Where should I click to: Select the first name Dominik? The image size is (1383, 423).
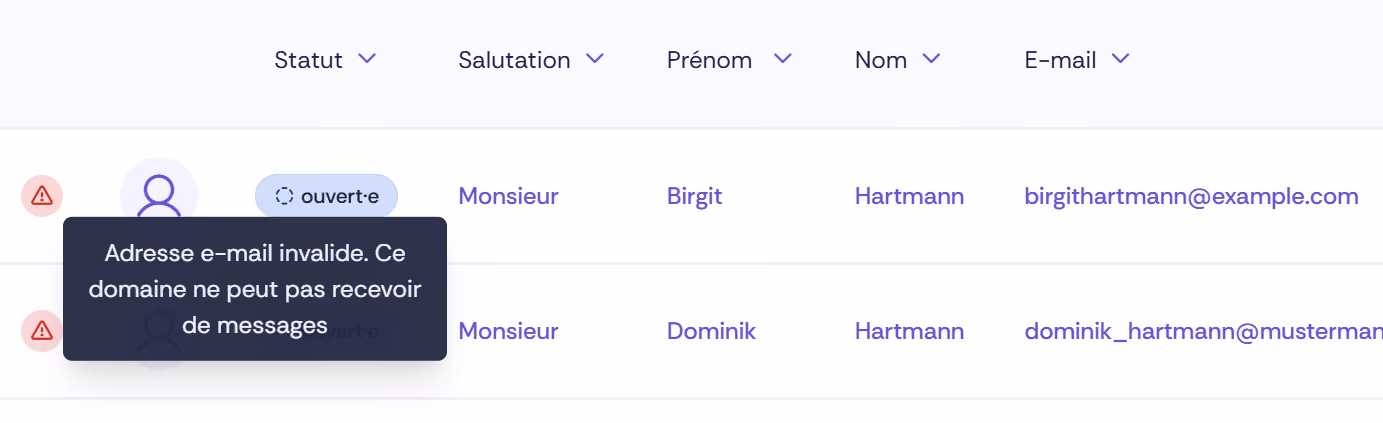click(x=712, y=331)
